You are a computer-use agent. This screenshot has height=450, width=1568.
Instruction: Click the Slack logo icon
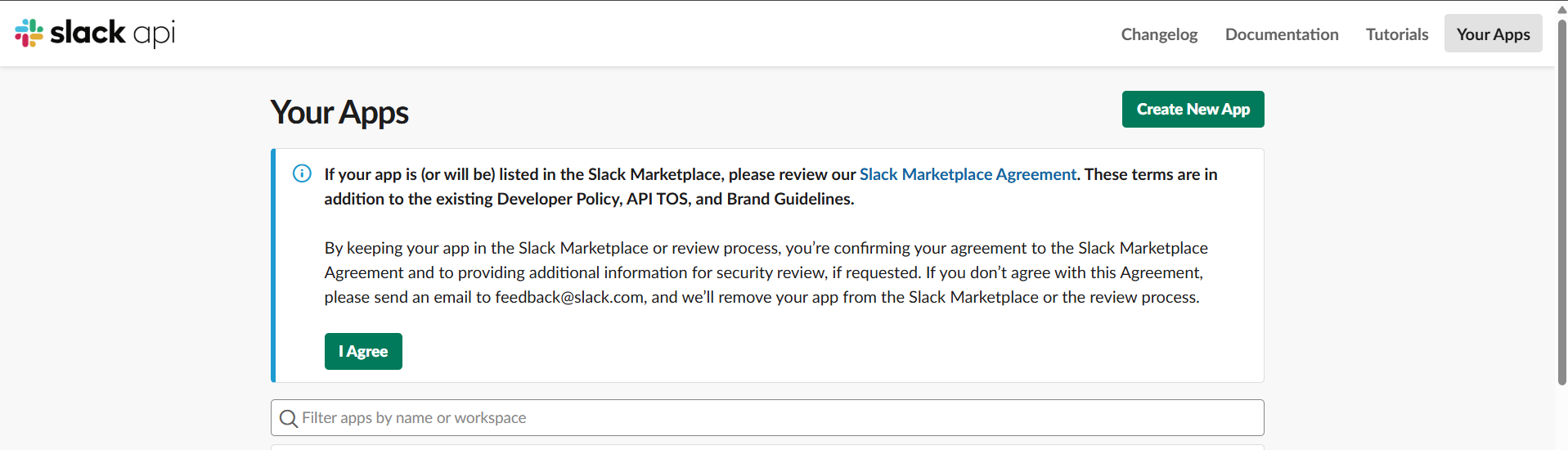click(29, 33)
